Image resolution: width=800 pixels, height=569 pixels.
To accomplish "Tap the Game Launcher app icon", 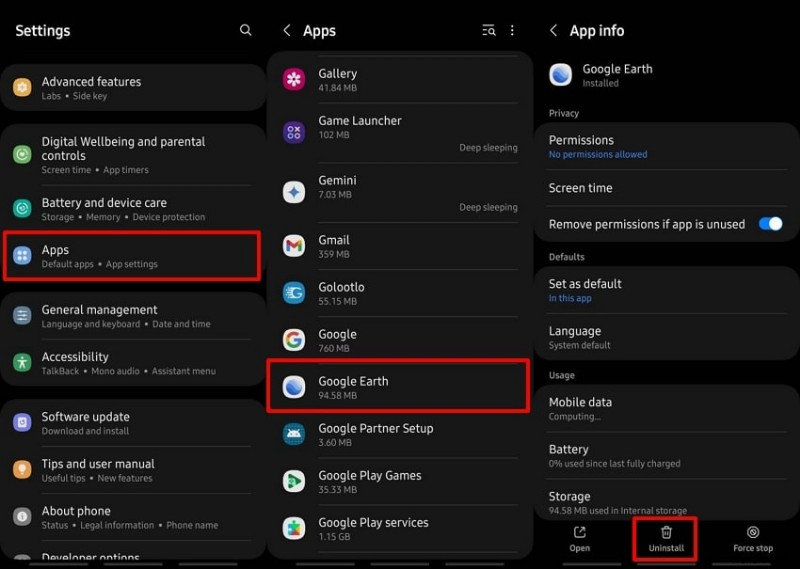I will point(294,132).
